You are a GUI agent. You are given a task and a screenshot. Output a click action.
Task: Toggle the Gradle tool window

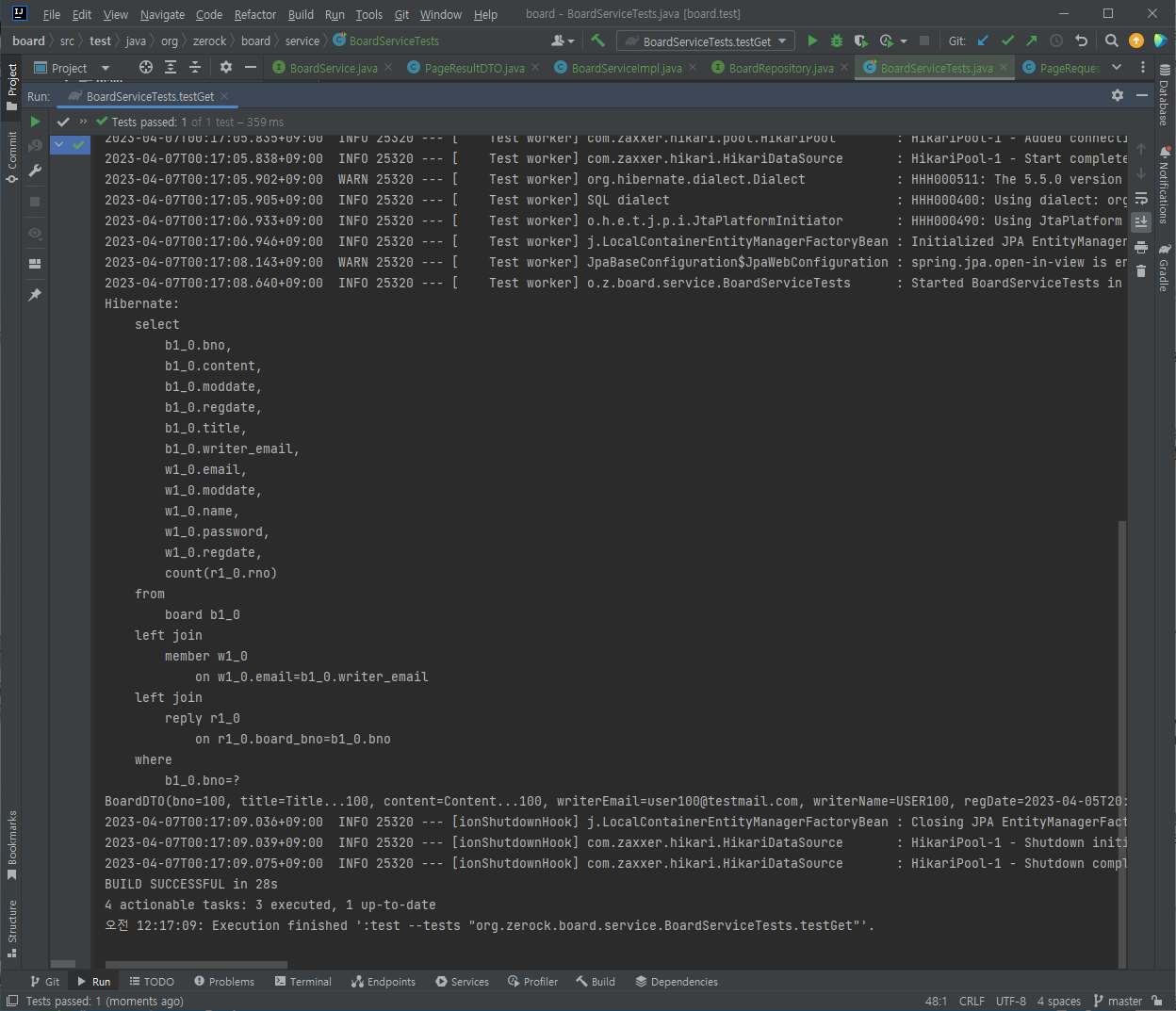tap(1165, 268)
